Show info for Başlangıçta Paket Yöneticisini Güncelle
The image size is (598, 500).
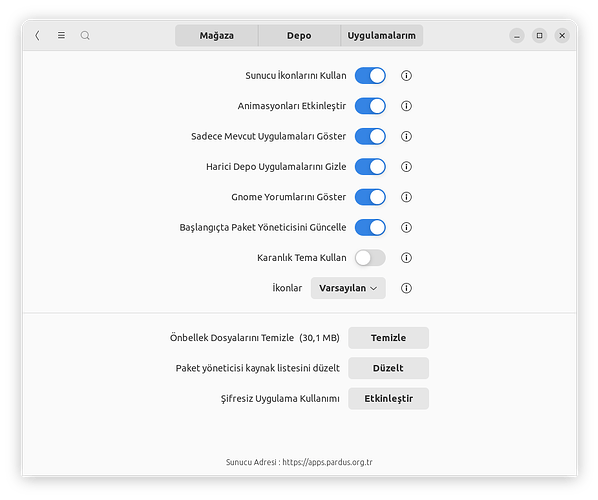tap(406, 227)
